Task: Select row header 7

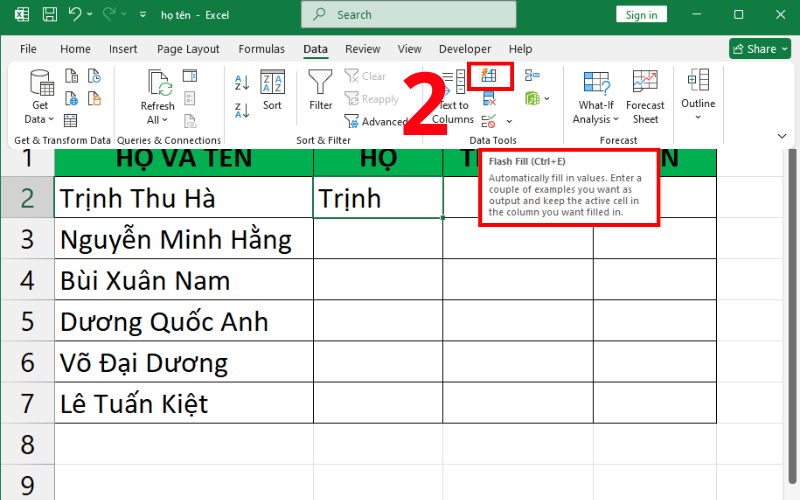Action: point(27,403)
